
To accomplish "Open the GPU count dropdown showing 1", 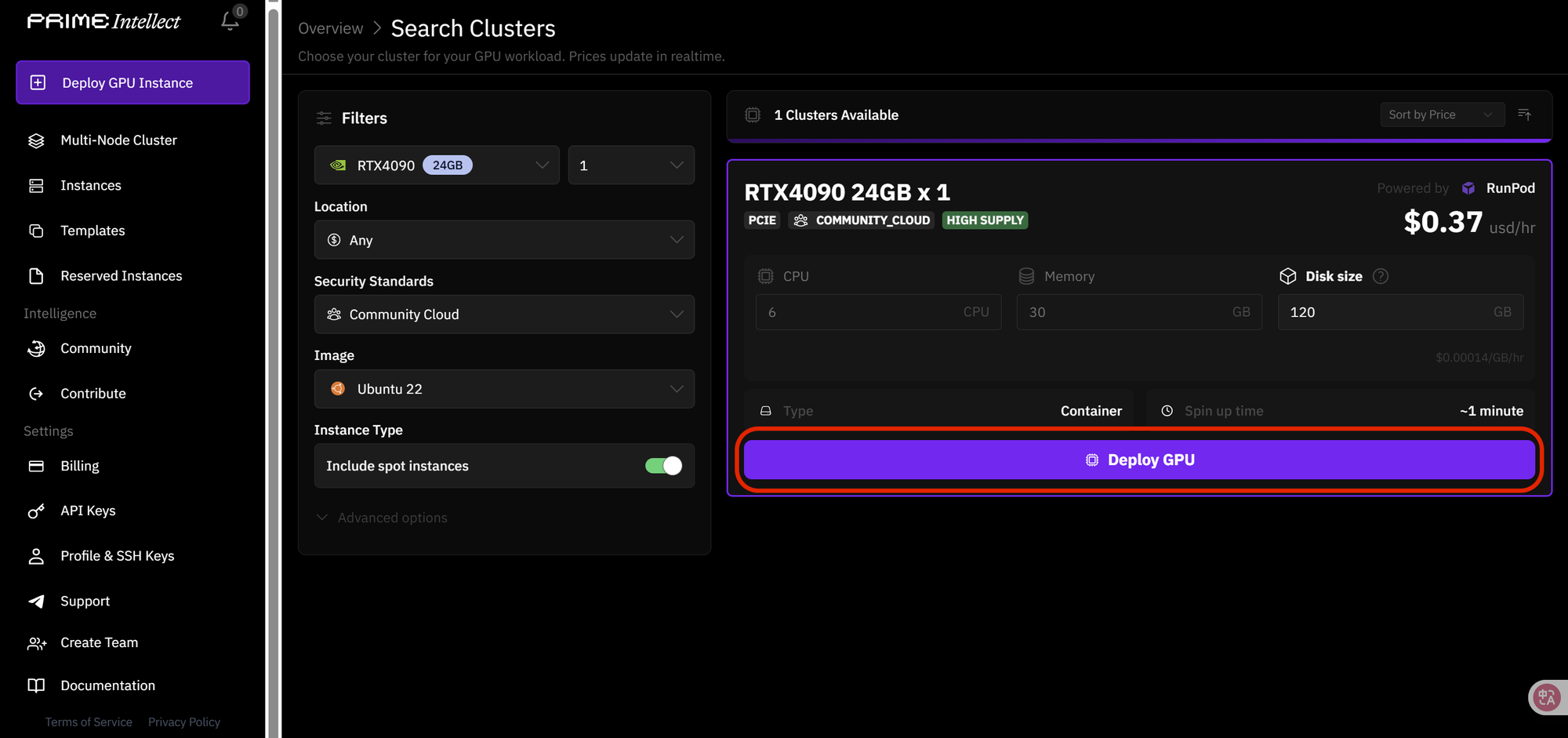I will pos(631,165).
